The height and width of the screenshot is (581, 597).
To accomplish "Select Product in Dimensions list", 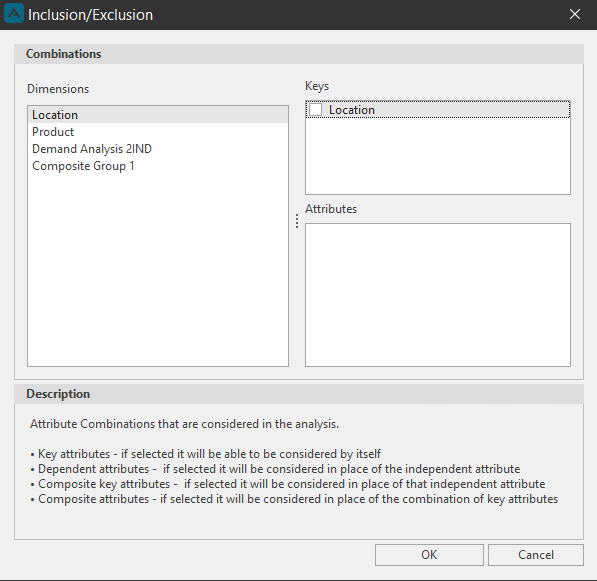I will 158,132.
